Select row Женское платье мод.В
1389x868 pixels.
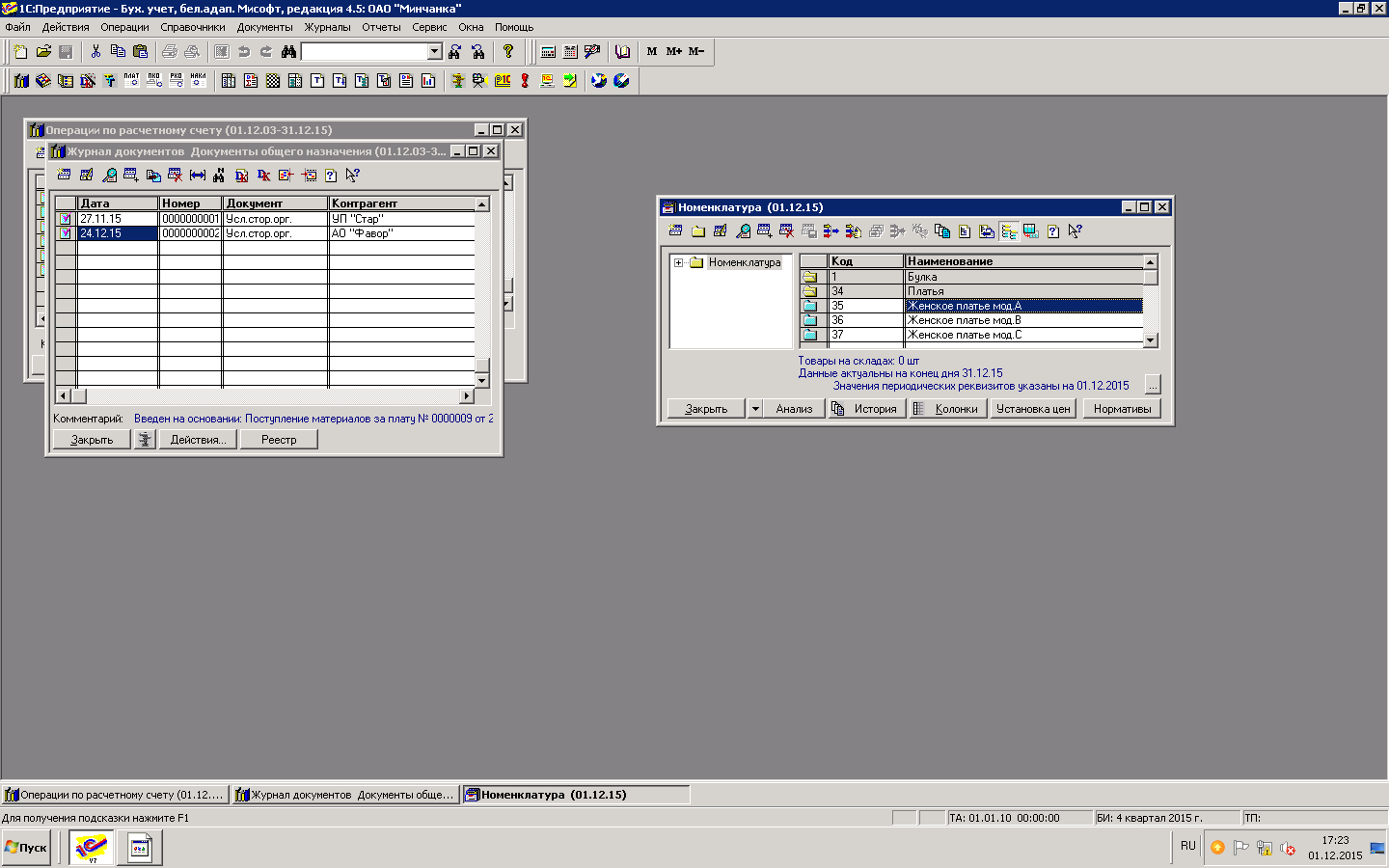[970, 320]
